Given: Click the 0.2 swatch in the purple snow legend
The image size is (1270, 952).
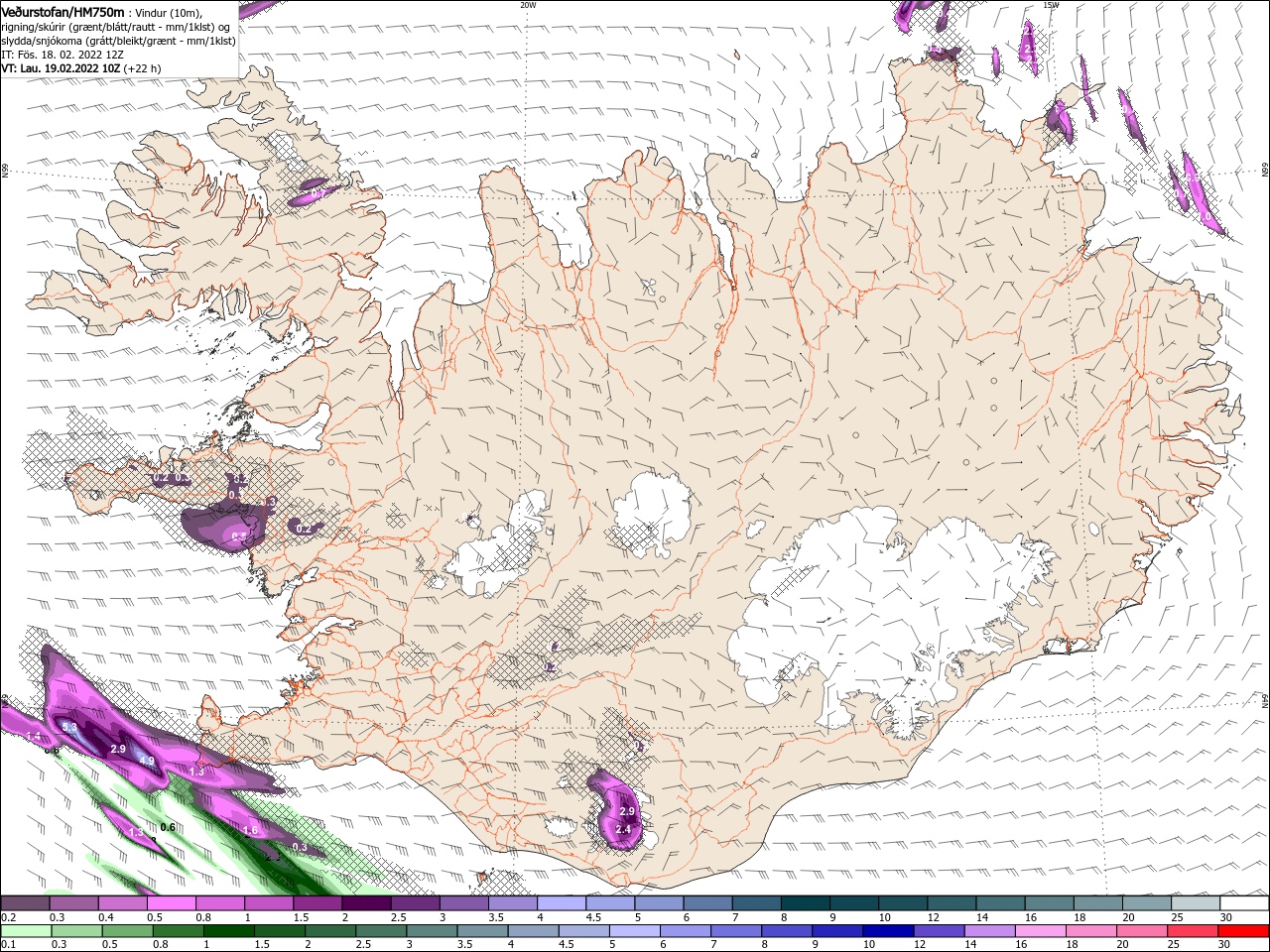Looking at the screenshot, I should point(25,903).
